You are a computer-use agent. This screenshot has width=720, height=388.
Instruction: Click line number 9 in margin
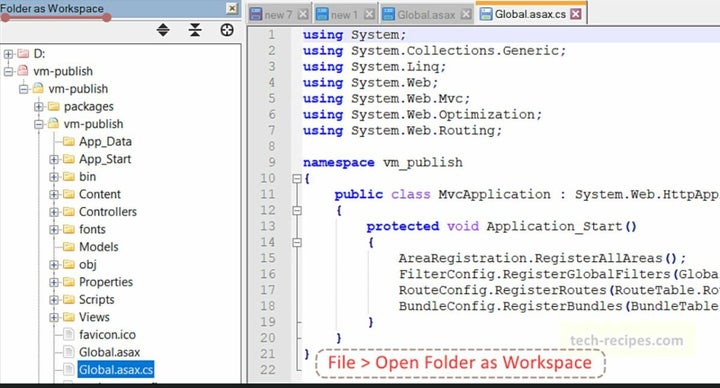pyautogui.click(x=271, y=162)
